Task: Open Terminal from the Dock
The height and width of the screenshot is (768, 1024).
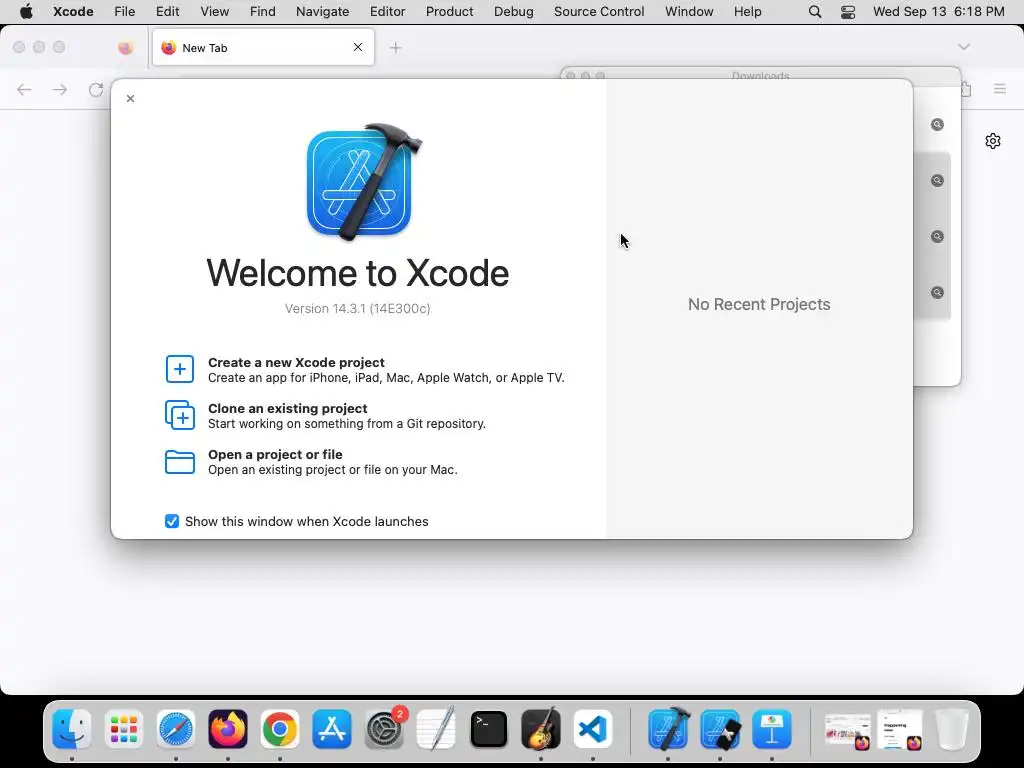Action: click(x=489, y=729)
